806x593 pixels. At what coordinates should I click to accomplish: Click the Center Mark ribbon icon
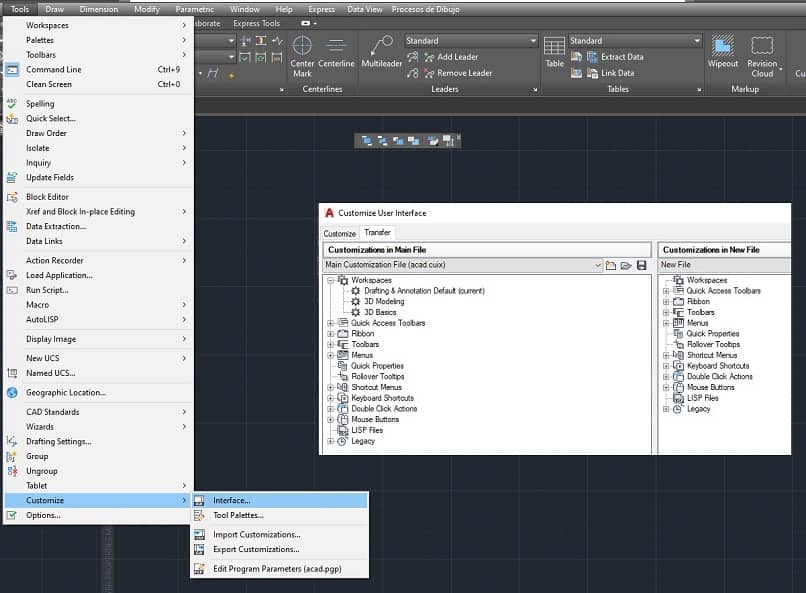click(x=302, y=46)
